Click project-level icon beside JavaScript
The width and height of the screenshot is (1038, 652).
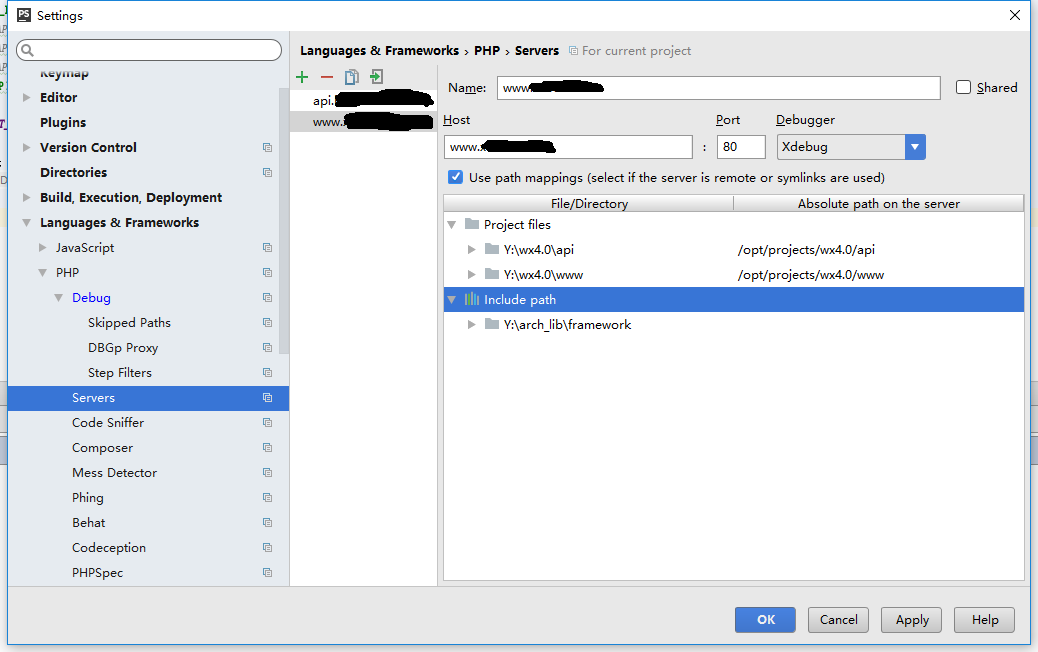click(x=267, y=248)
